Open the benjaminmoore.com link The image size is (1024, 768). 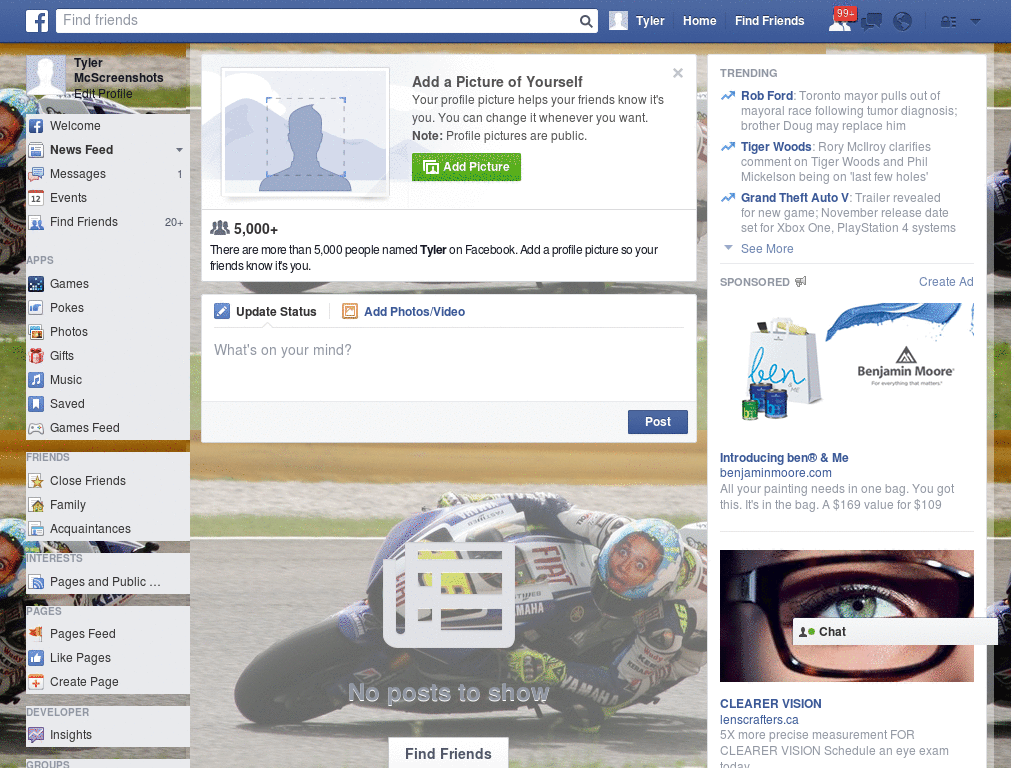775,473
